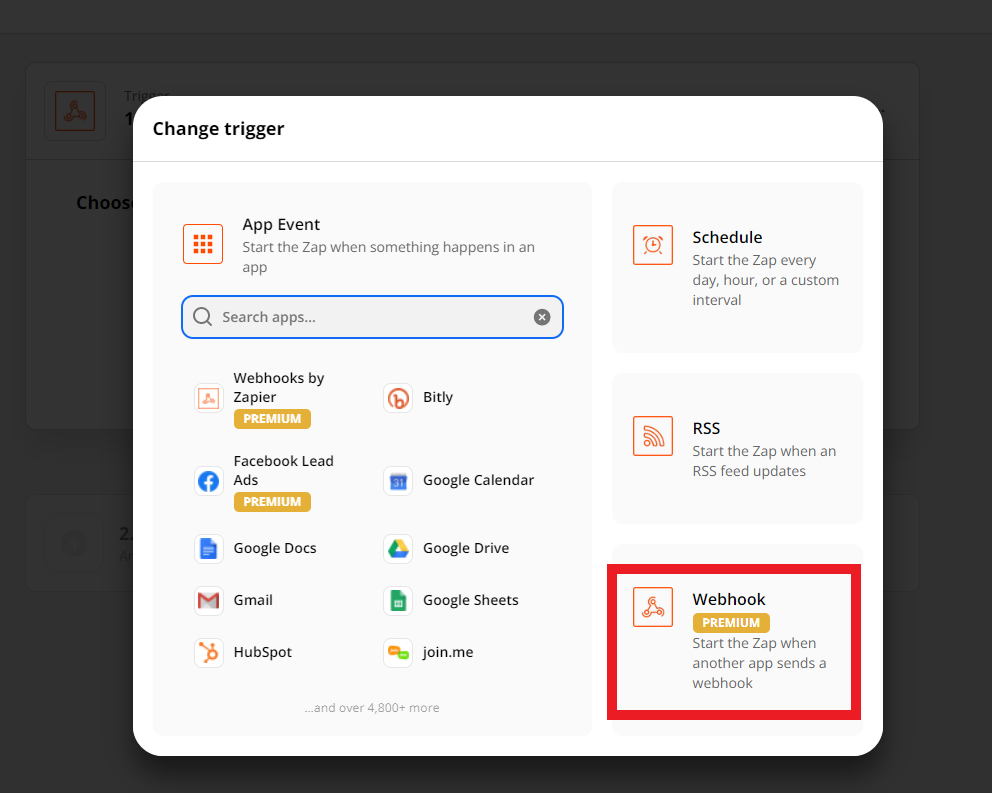Click the dimmed webhook trigger icon behind dialog

tap(75, 111)
